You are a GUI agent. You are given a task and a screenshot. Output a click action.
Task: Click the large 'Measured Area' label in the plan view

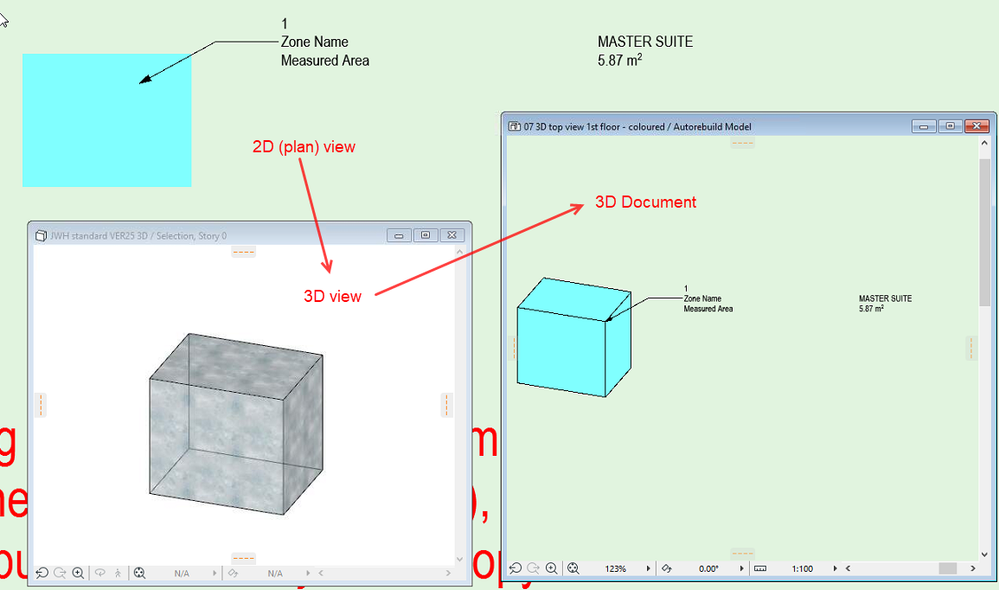(x=325, y=61)
